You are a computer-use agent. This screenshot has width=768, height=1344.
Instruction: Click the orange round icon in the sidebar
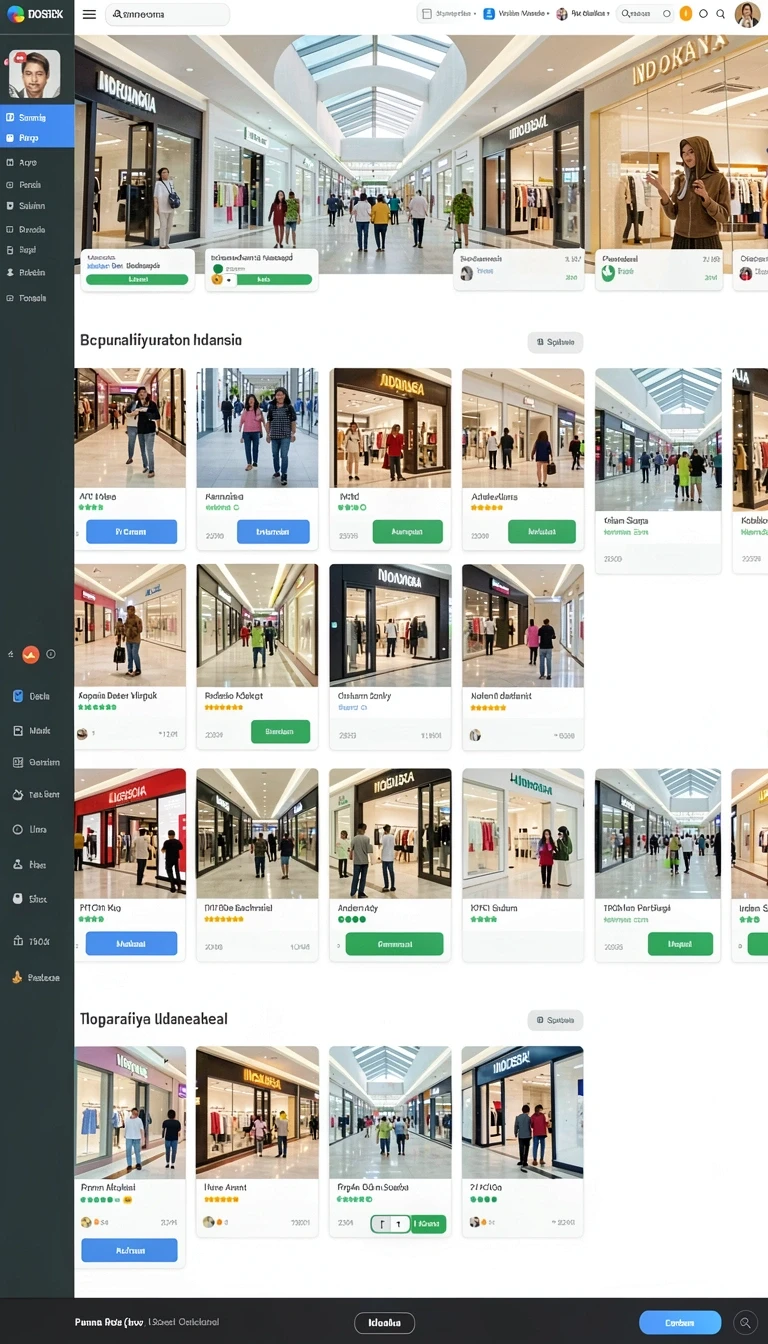pos(30,655)
